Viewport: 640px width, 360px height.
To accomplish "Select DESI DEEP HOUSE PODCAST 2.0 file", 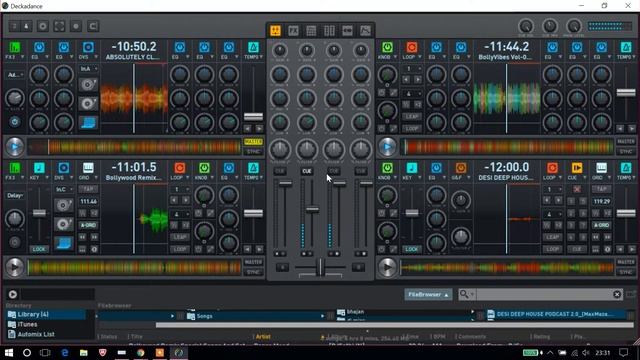I will (555, 314).
